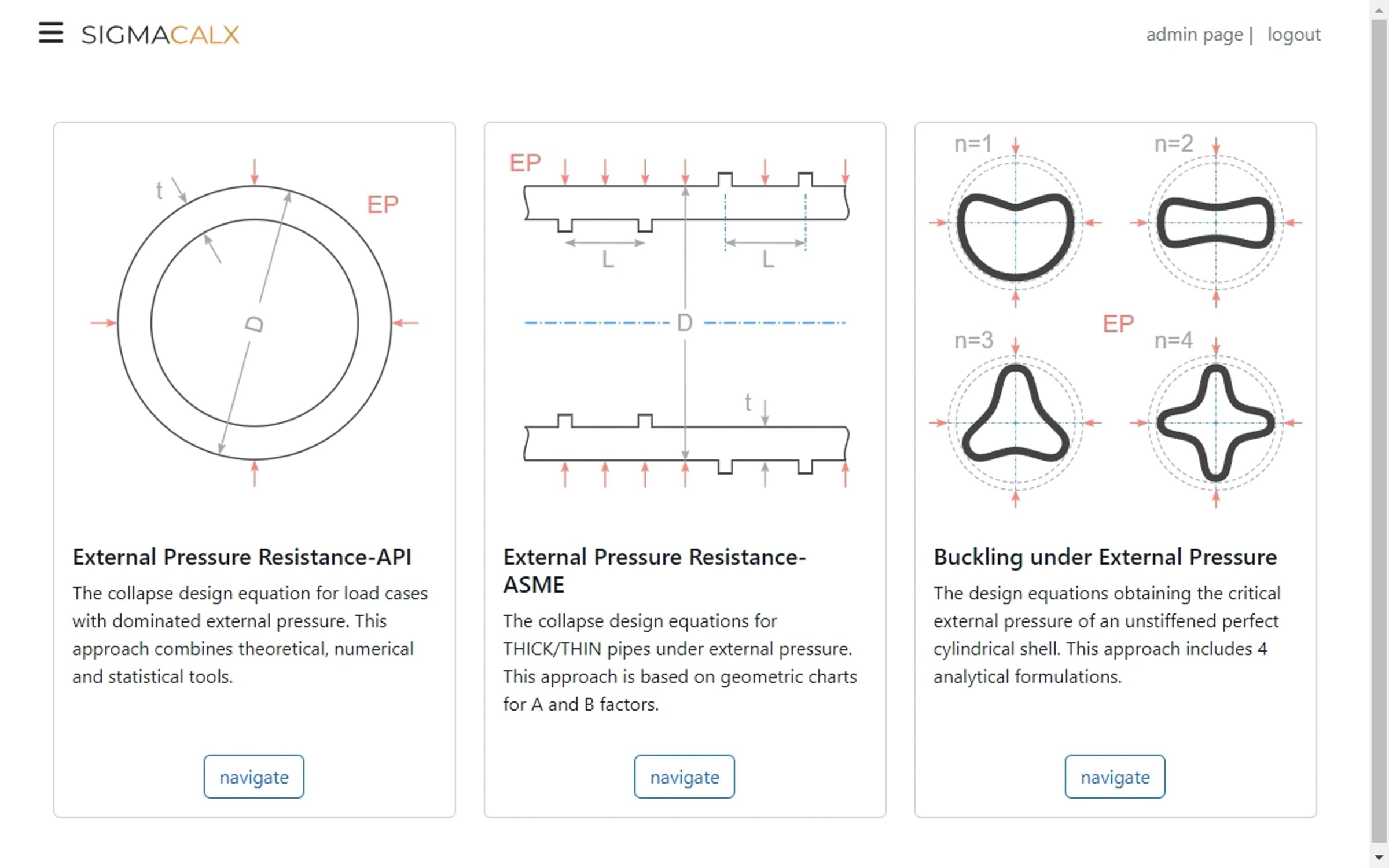Open the hamburger menu icon
The width and height of the screenshot is (1389, 868).
(51, 33)
